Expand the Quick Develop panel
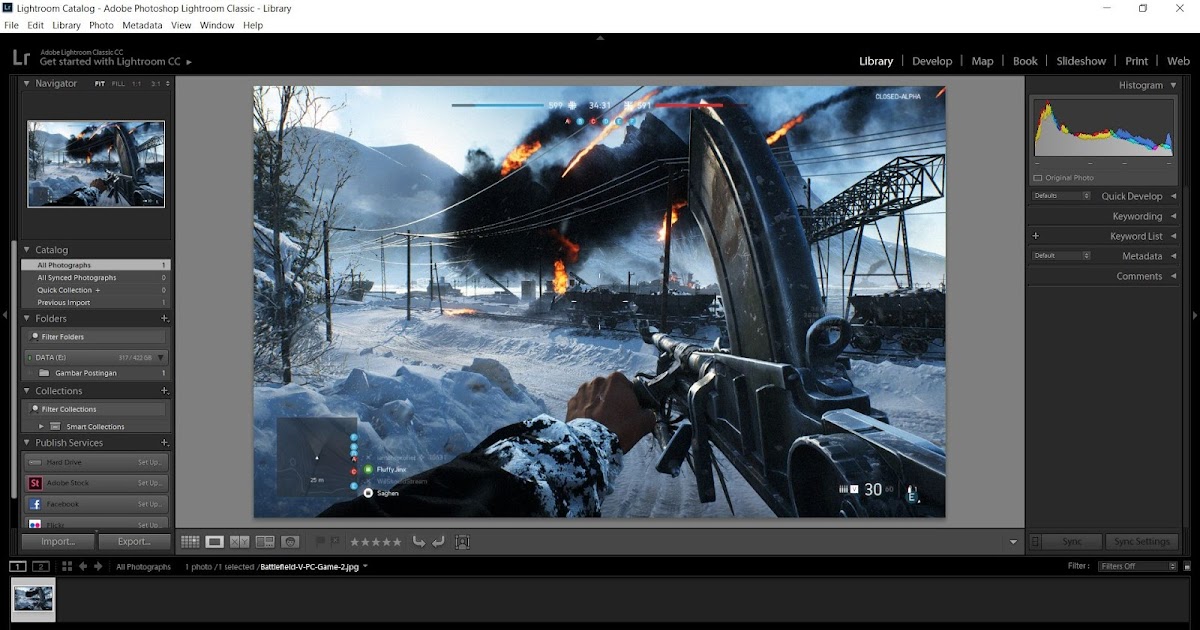Image resolution: width=1200 pixels, height=630 pixels. point(1173,197)
